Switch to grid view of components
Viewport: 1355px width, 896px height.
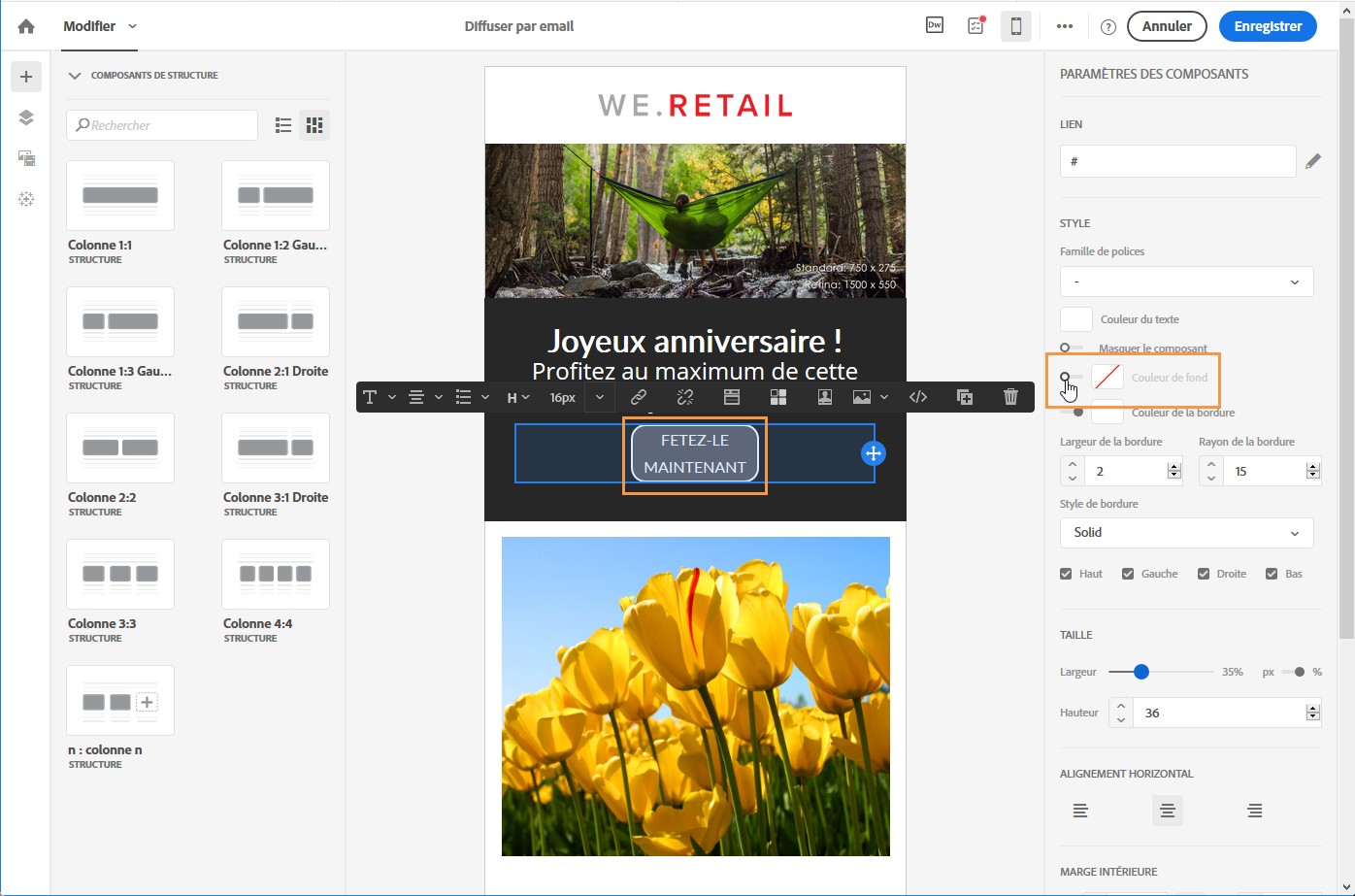pos(314,125)
